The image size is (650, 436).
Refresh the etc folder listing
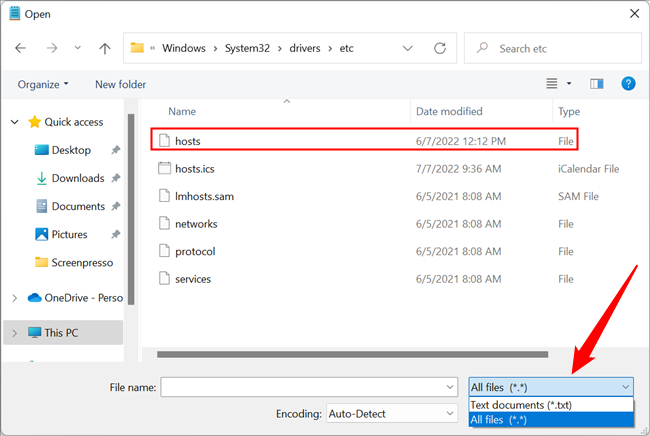pyautogui.click(x=439, y=48)
